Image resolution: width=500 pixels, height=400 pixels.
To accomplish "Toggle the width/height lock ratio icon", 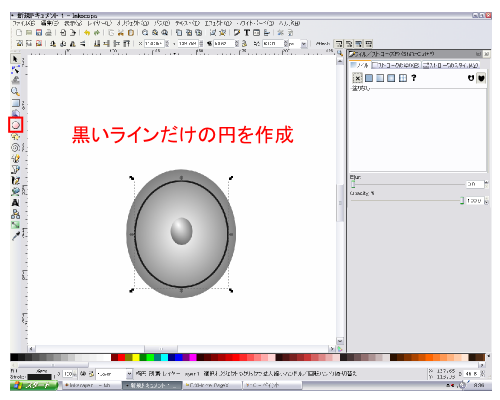I will coord(244,43).
